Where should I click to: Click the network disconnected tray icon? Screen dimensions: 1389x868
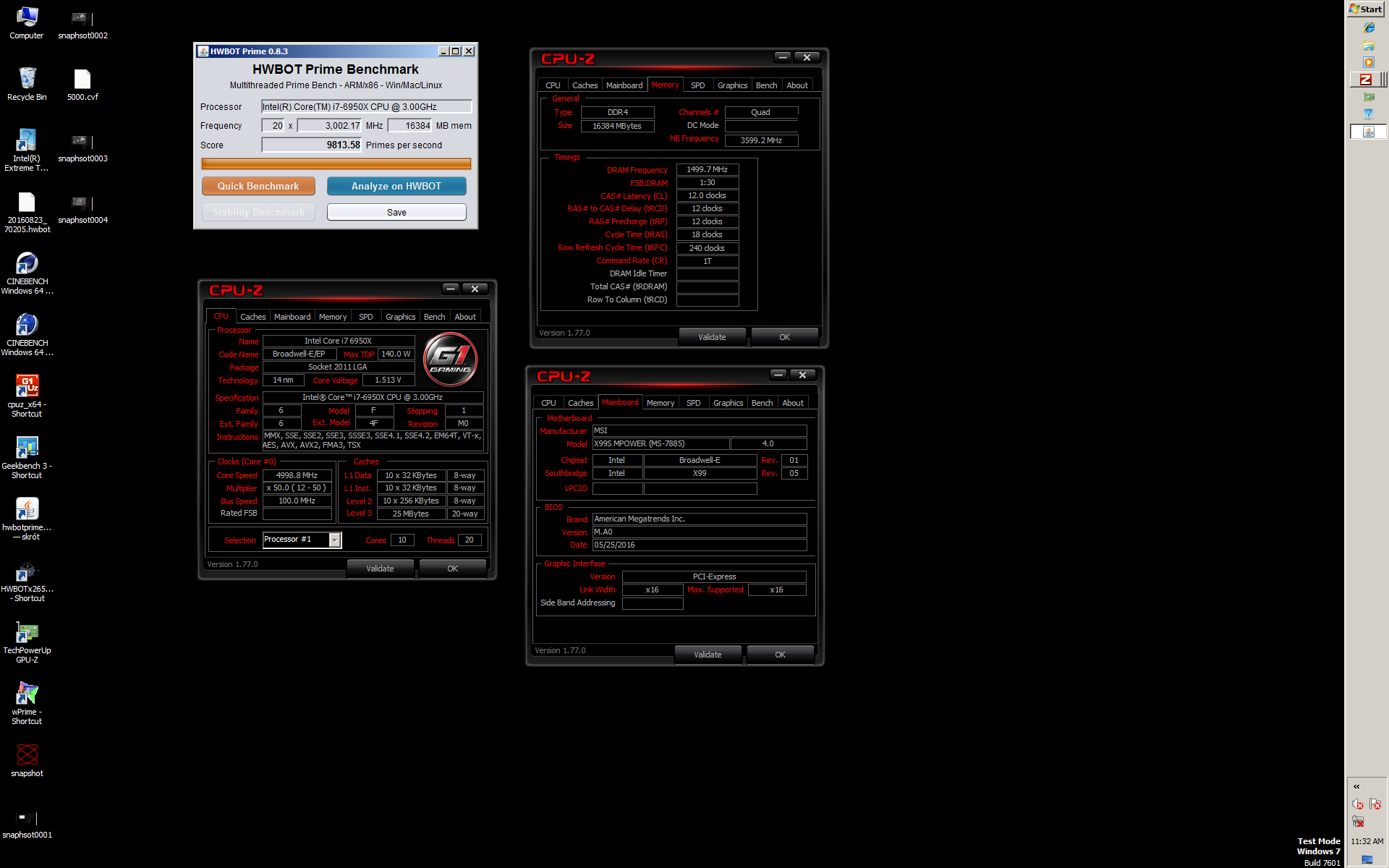tap(1358, 822)
